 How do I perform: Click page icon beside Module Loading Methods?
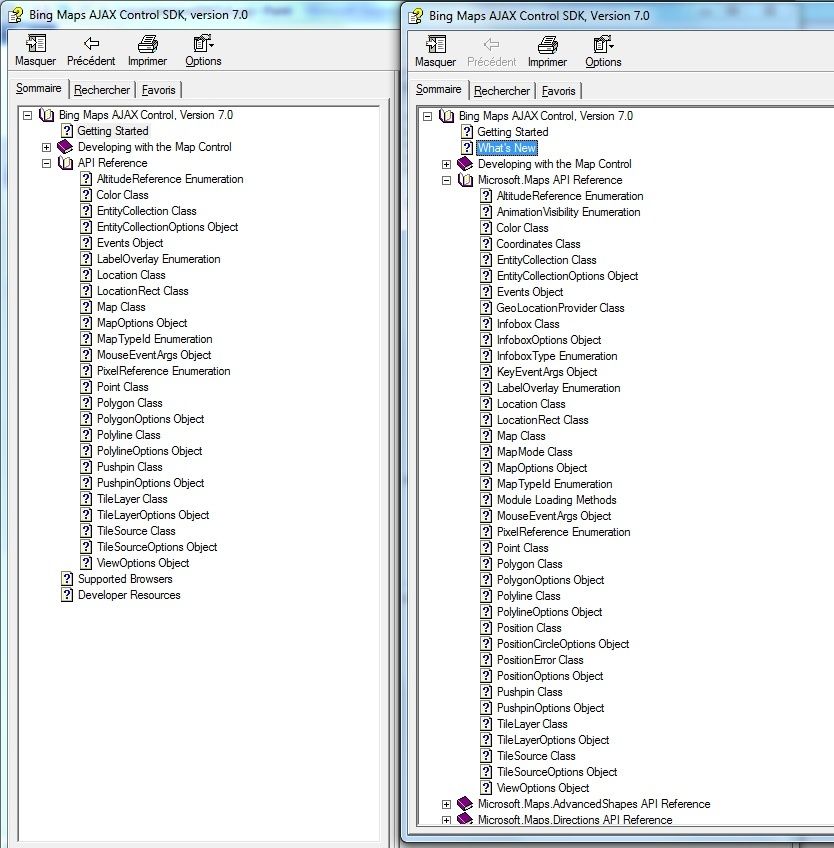[486, 500]
